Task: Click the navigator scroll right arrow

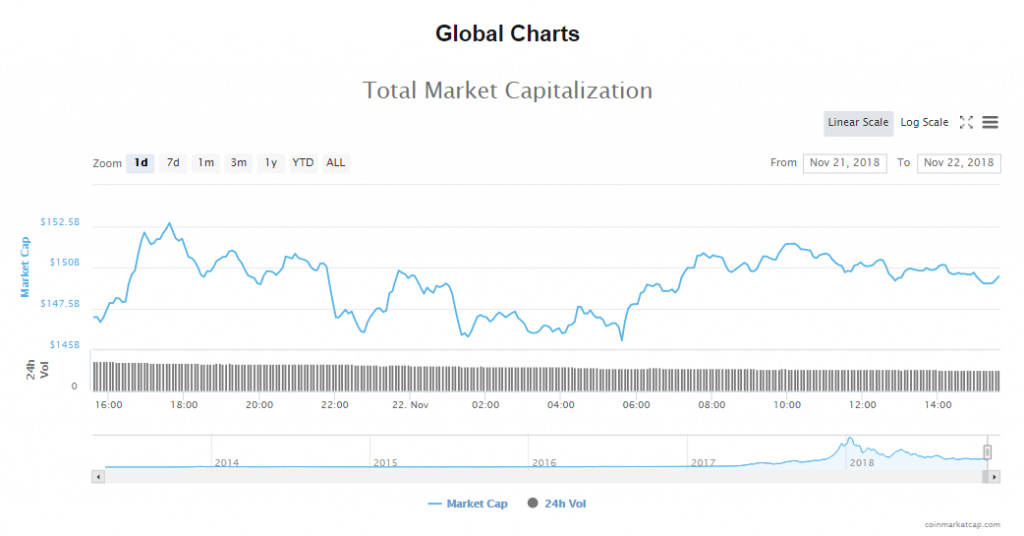Action: click(995, 477)
